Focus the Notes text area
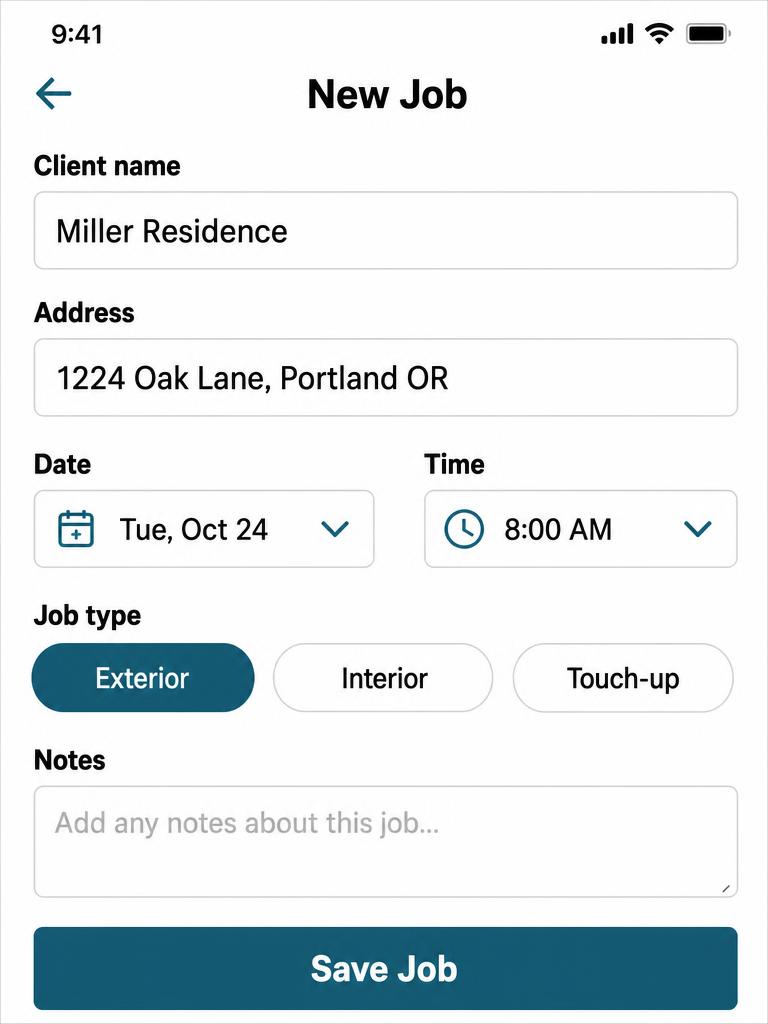 tap(385, 842)
